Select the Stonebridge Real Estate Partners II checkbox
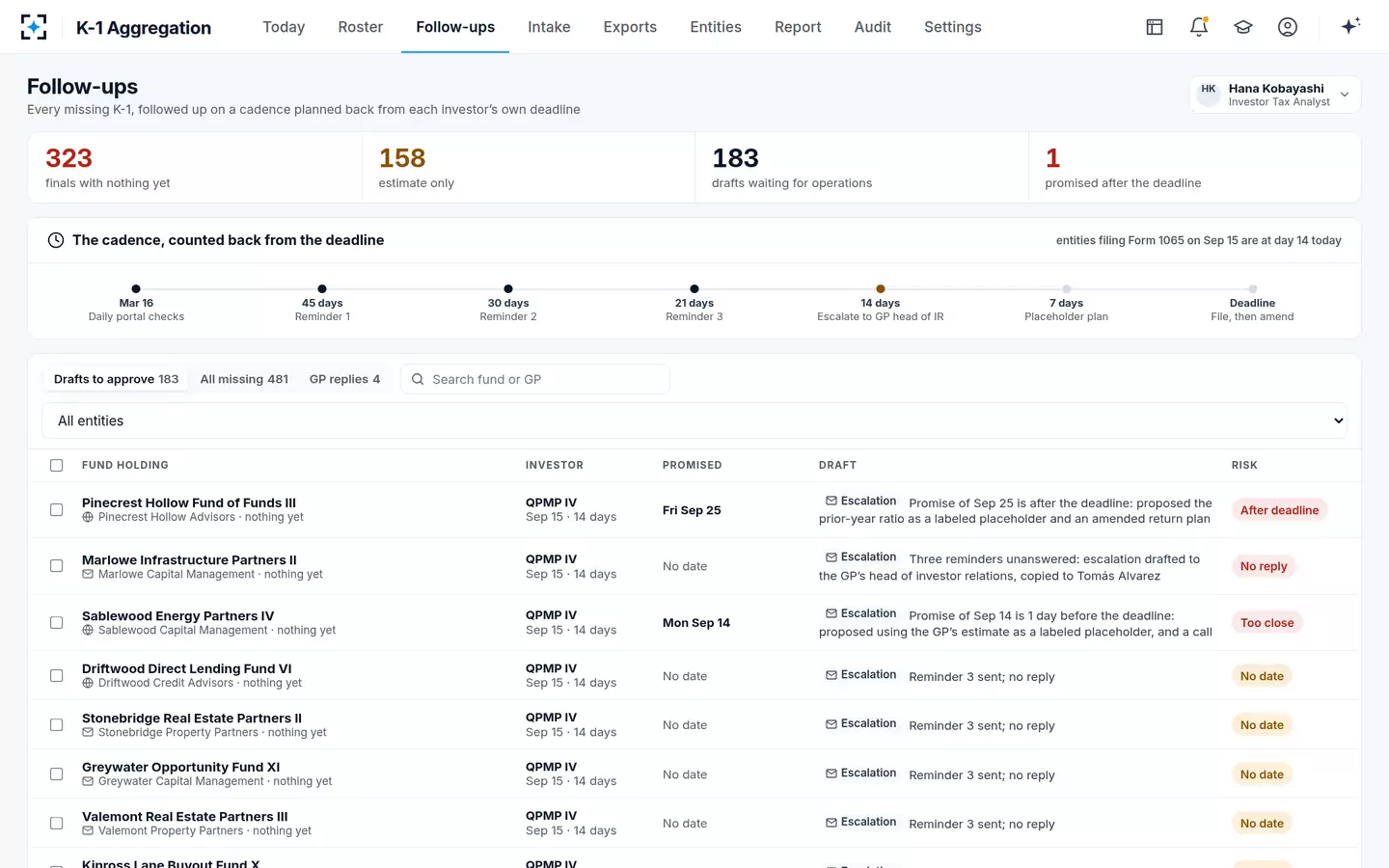This screenshot has height=868, width=1389. pyautogui.click(x=57, y=724)
